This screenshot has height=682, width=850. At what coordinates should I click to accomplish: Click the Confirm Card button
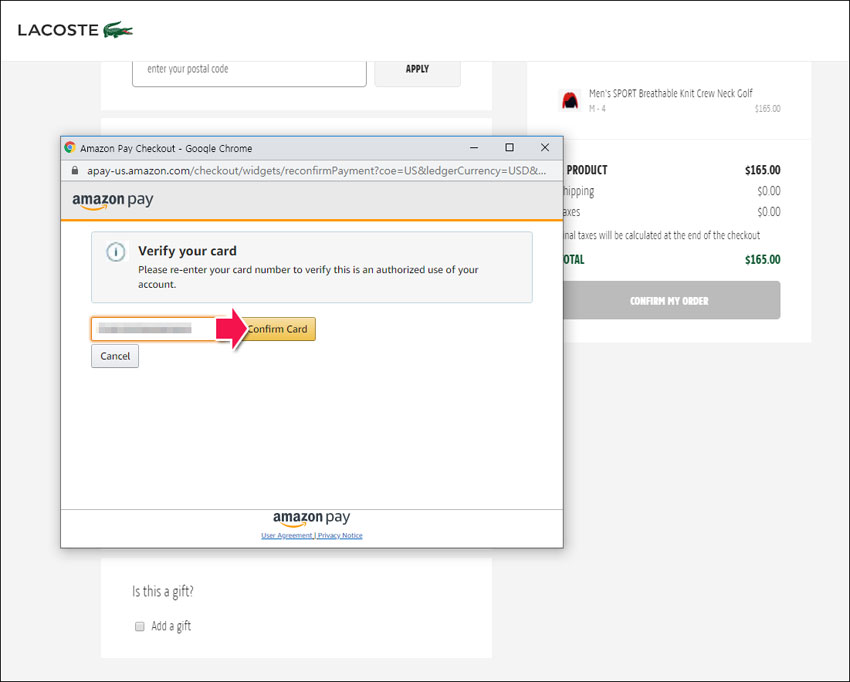[x=277, y=329]
